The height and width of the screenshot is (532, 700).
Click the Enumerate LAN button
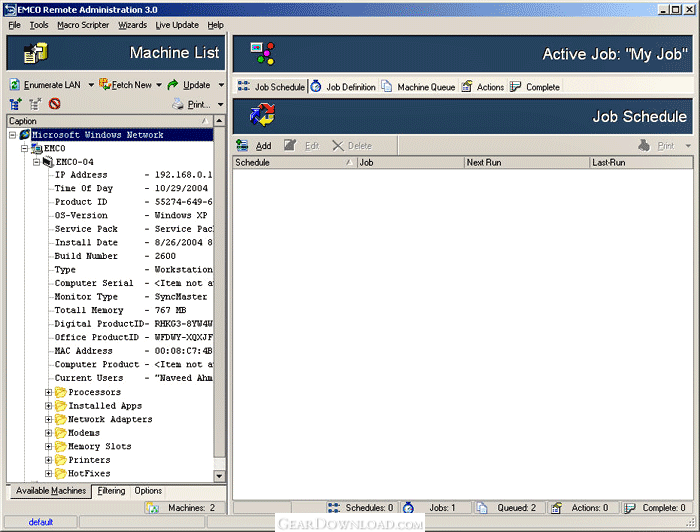[x=45, y=85]
